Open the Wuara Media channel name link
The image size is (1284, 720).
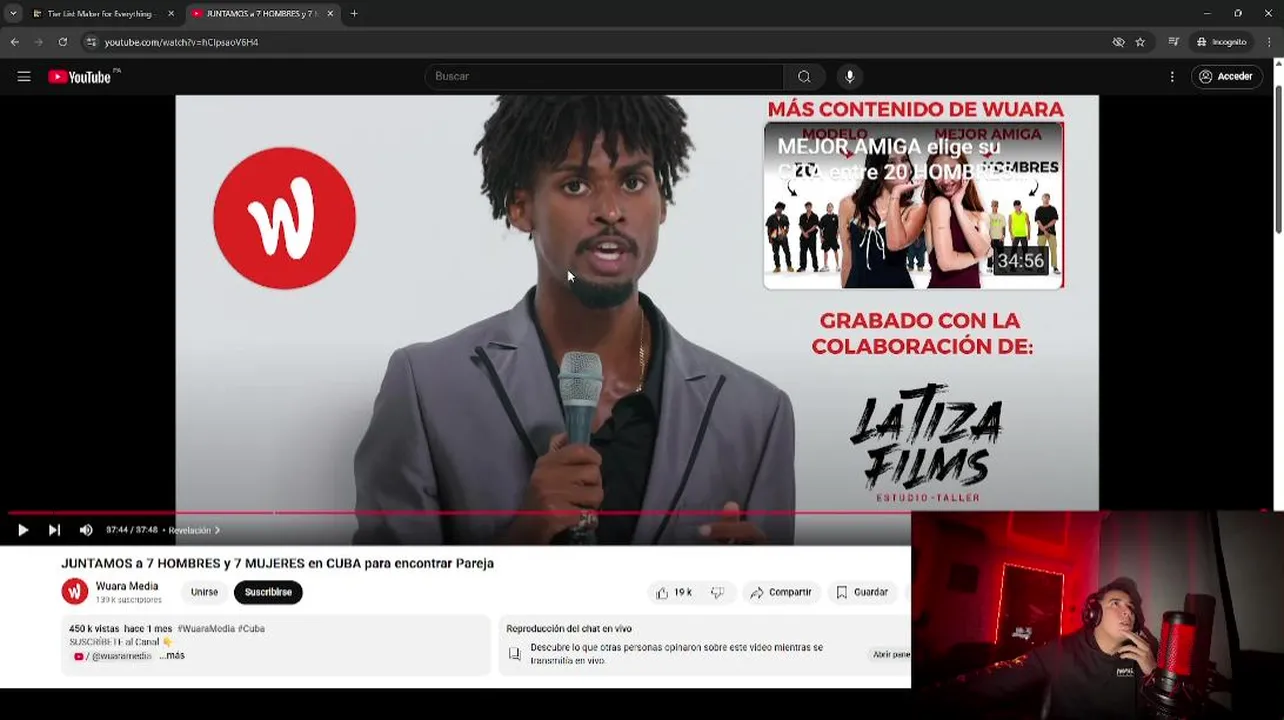pos(127,586)
